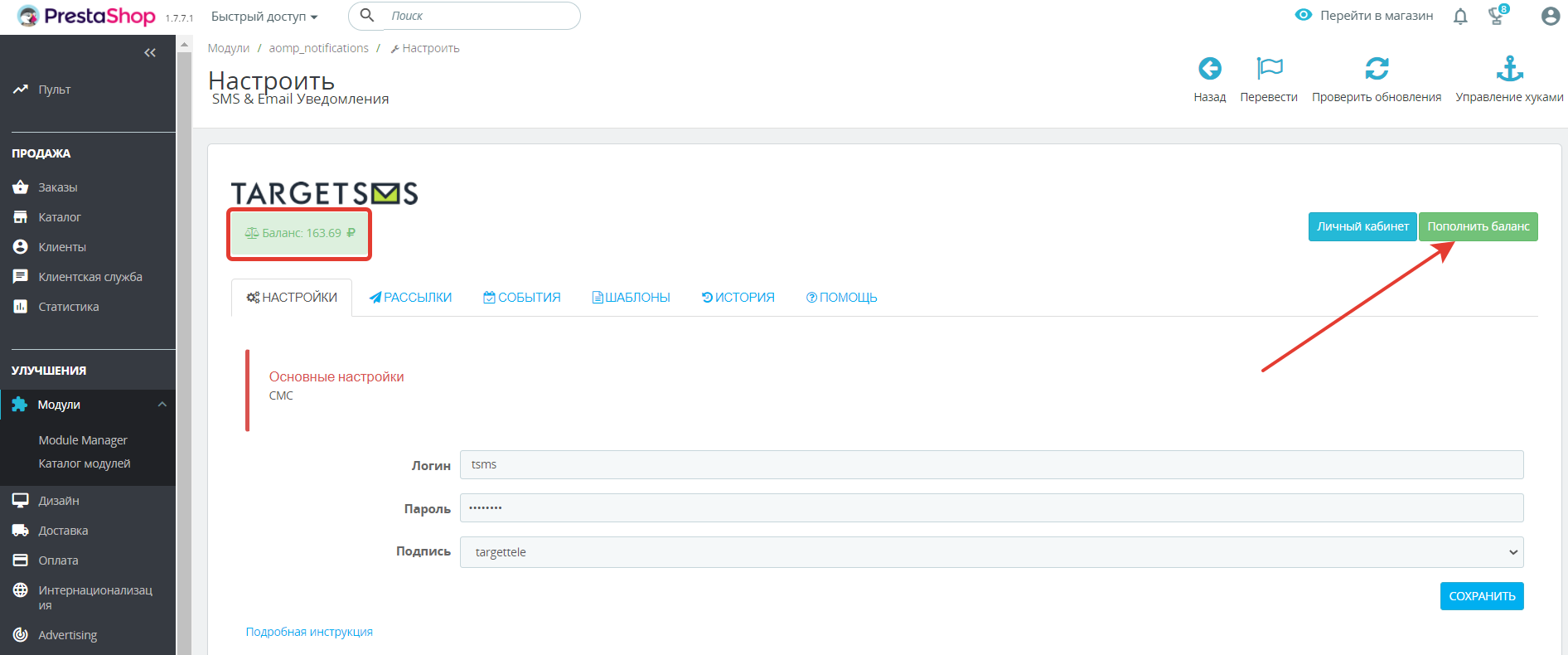Click the Клиенты person icon
Image resolution: width=1568 pixels, height=655 pixels.
click(21, 247)
